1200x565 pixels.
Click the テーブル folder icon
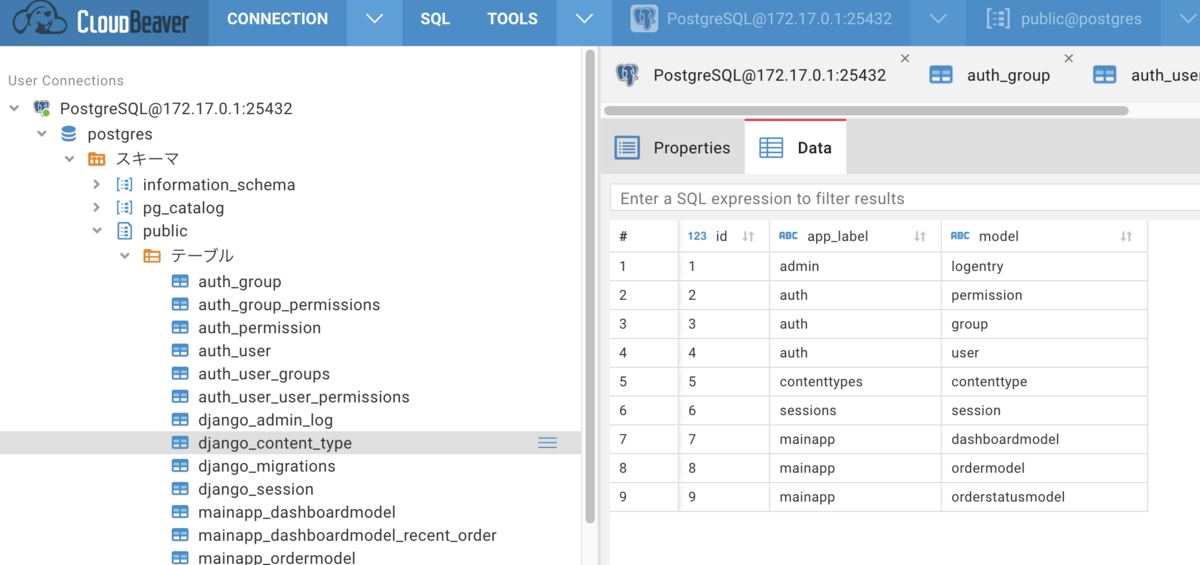152,256
